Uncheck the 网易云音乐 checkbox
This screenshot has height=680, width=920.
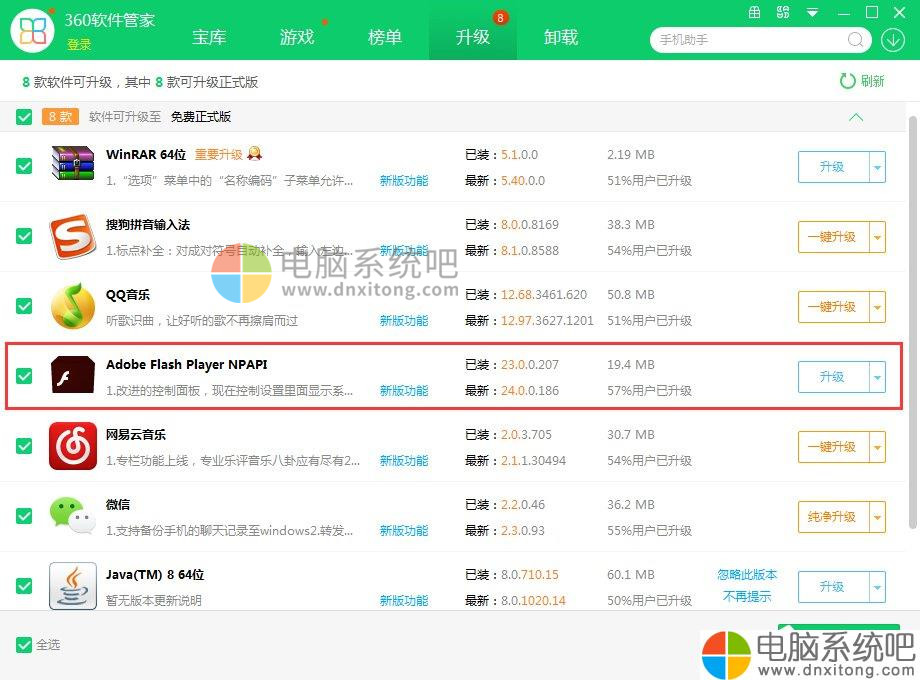[x=24, y=445]
